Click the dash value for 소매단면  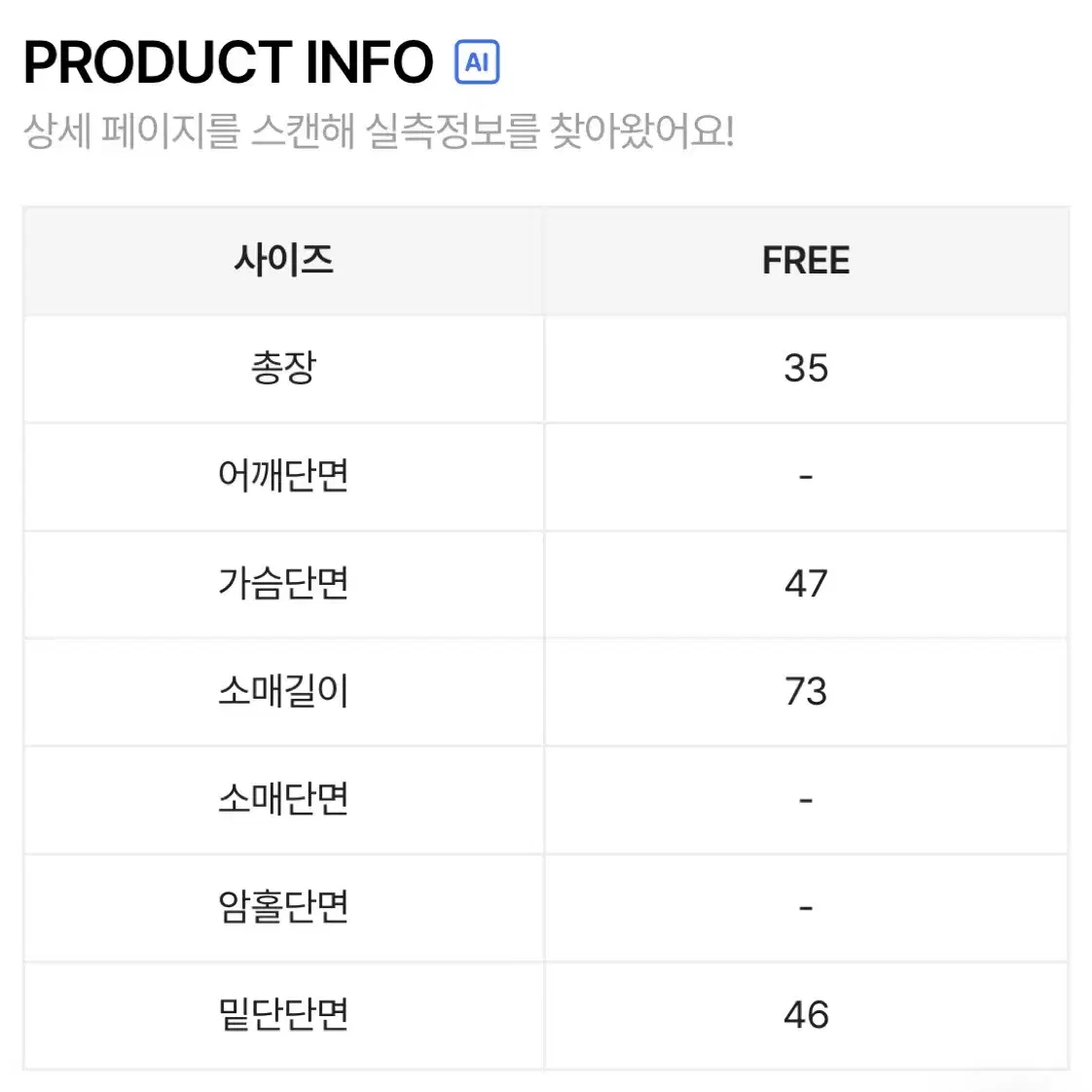pyautogui.click(x=806, y=799)
